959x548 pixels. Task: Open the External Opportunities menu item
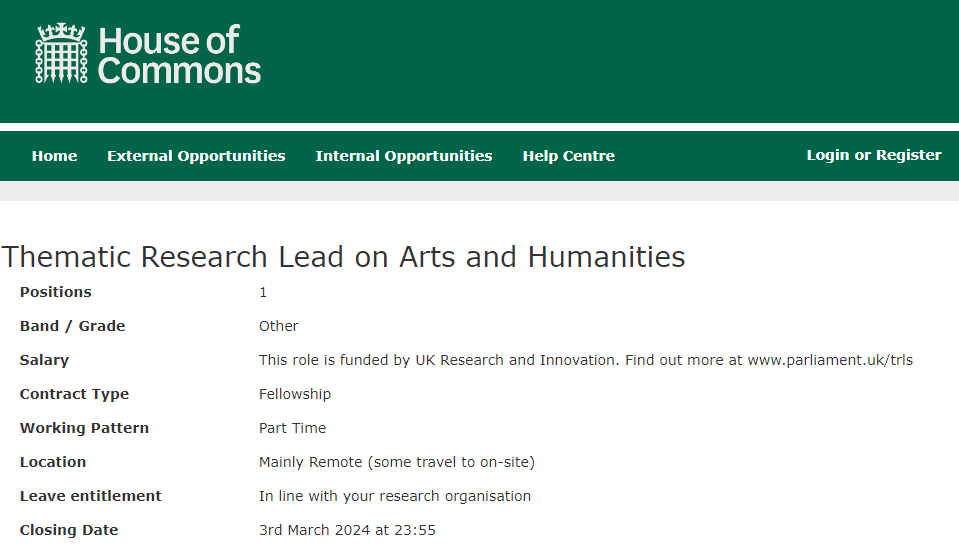pyautogui.click(x=196, y=156)
